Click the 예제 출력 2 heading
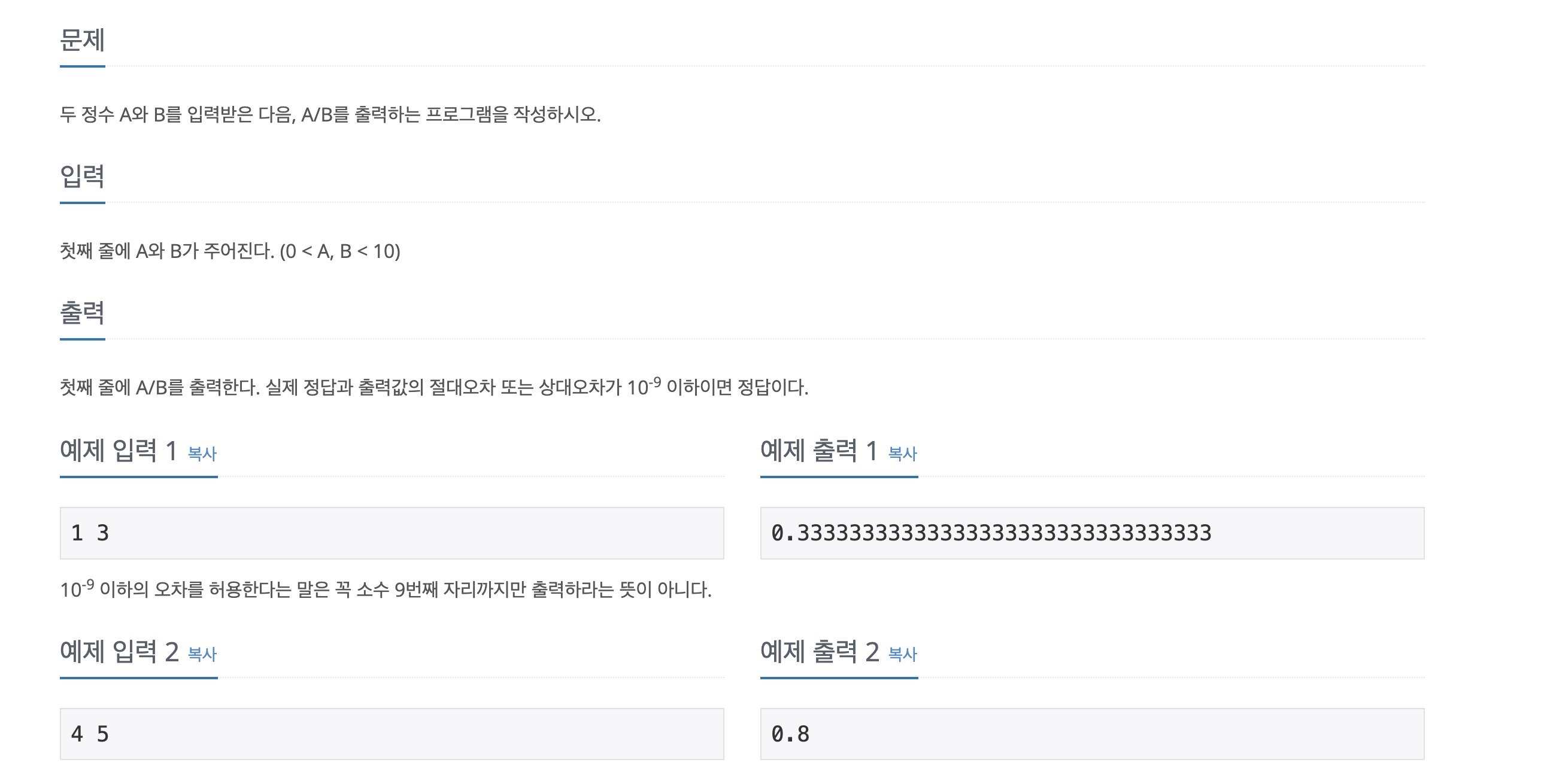 click(x=820, y=651)
